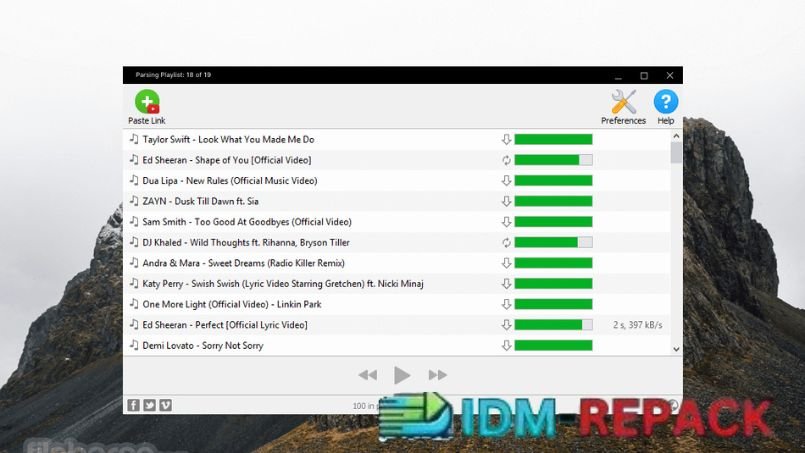The height and width of the screenshot is (453, 805).
Task: Click the Vimeo icon in the footer
Action: coord(166,405)
